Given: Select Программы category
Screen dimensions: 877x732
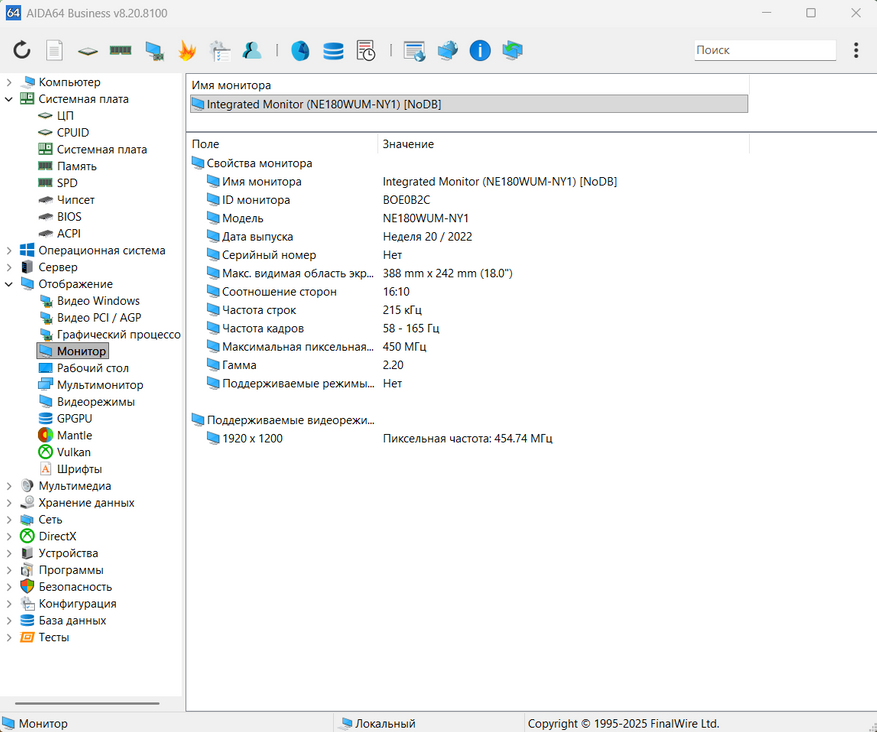Looking at the screenshot, I should click(71, 570).
